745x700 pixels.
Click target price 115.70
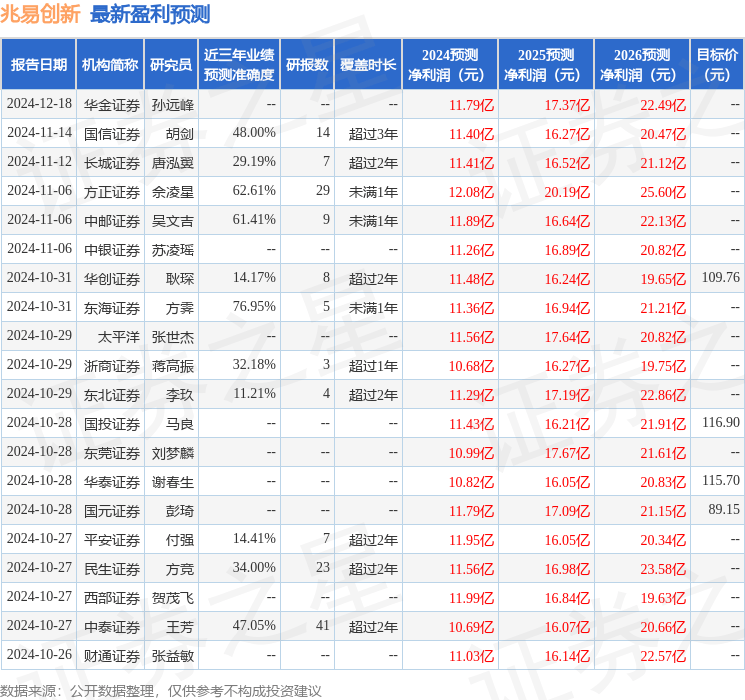(721, 480)
